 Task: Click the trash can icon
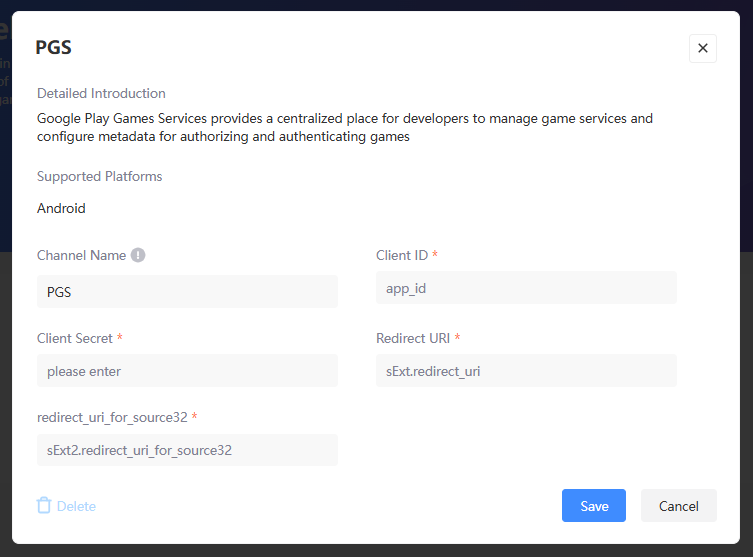click(44, 506)
